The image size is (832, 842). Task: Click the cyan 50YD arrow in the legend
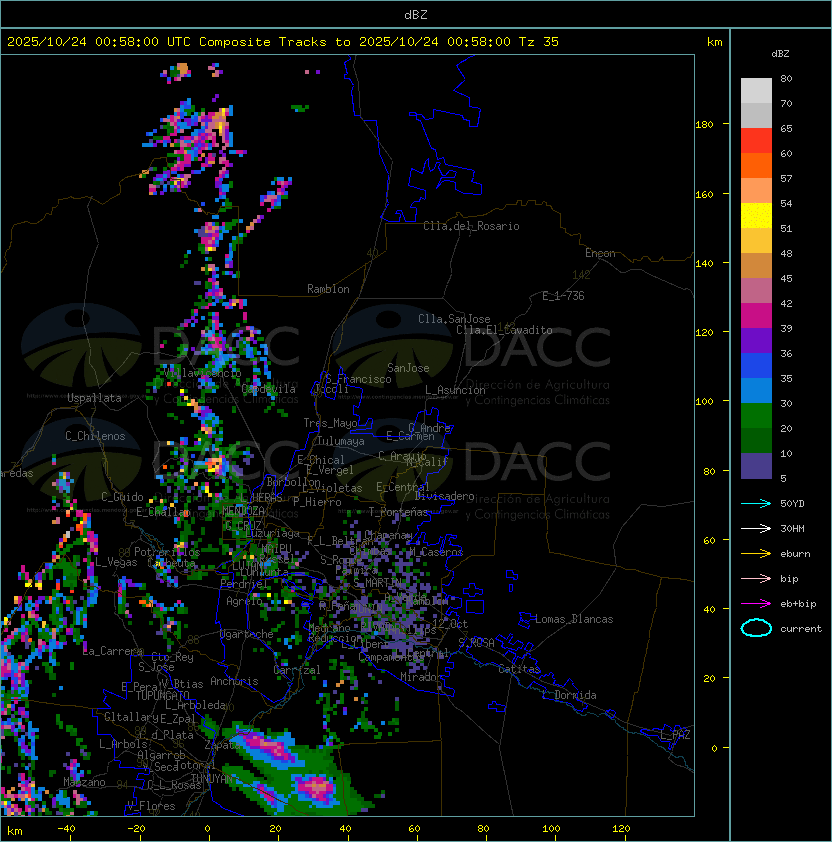[x=756, y=503]
